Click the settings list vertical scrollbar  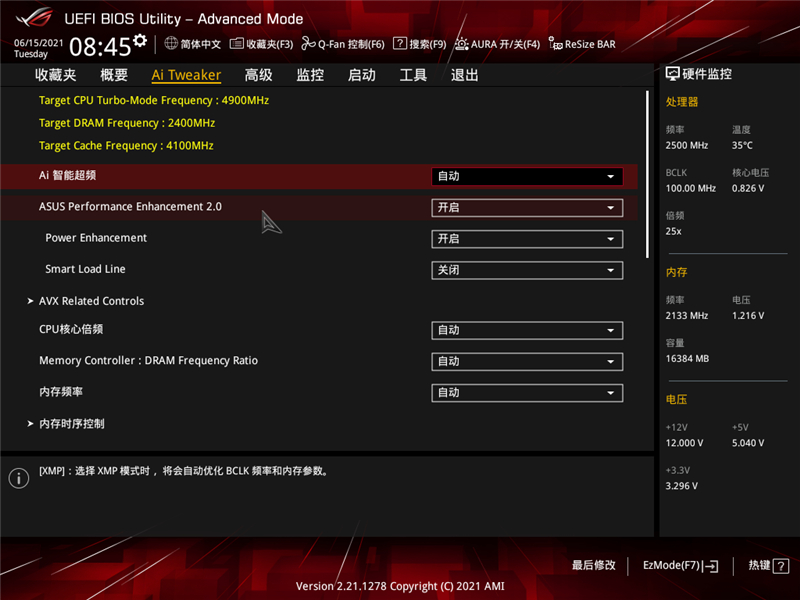tap(647, 174)
